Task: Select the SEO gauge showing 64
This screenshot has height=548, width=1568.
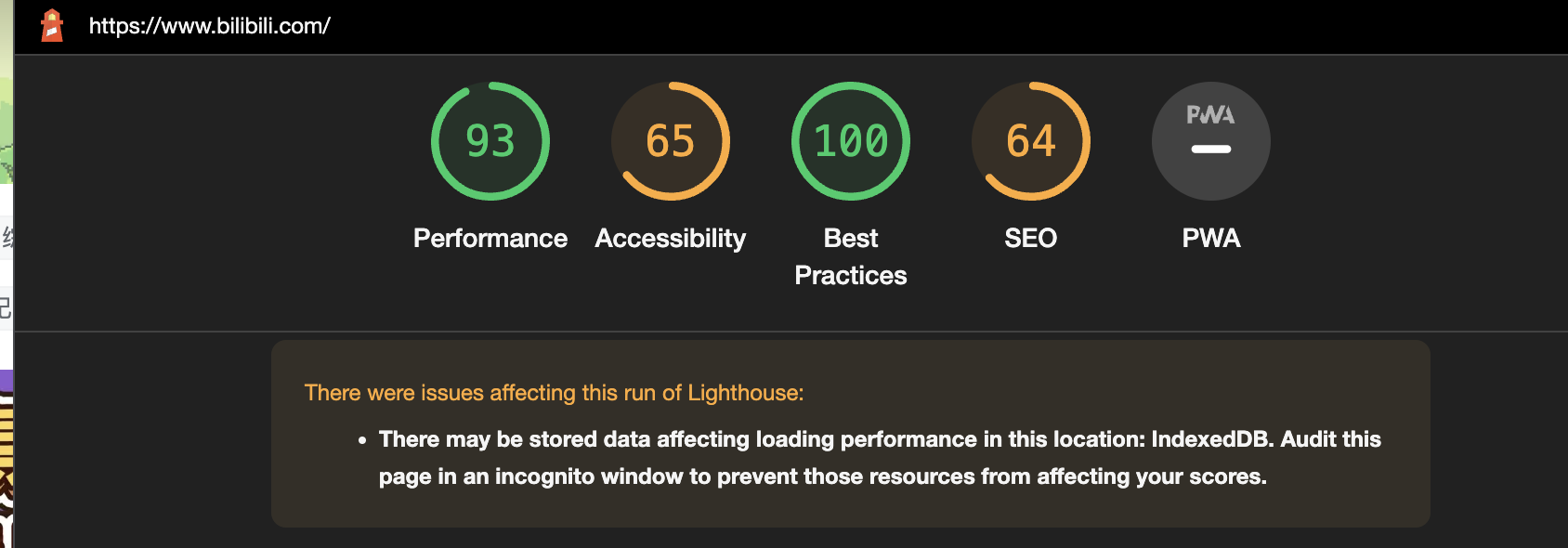Action: 1031,141
